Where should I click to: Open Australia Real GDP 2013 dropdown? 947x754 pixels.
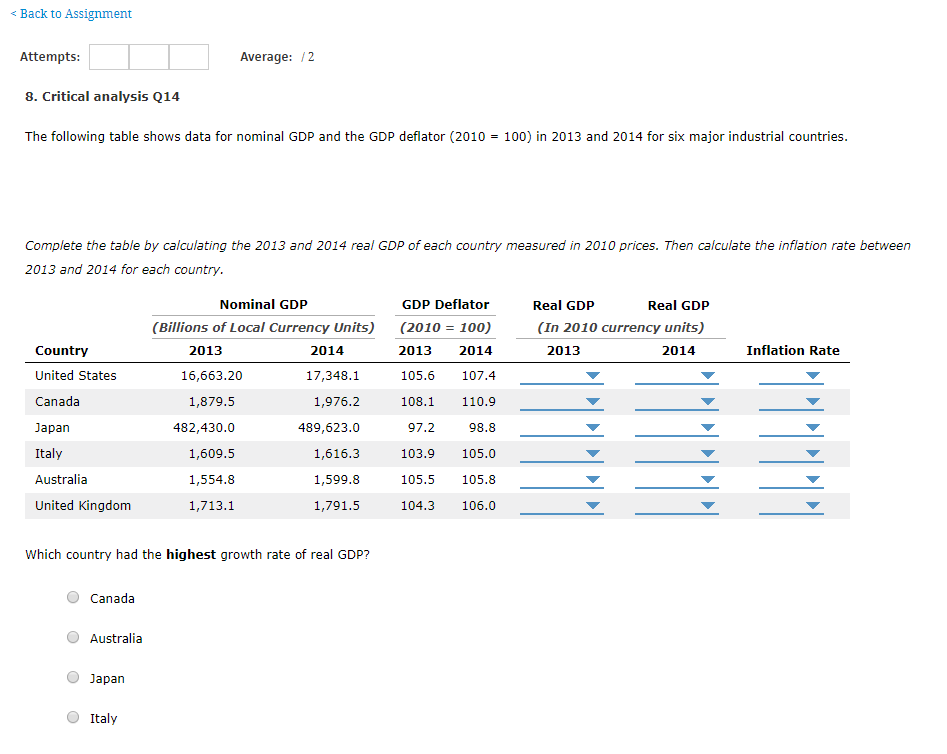click(563, 480)
